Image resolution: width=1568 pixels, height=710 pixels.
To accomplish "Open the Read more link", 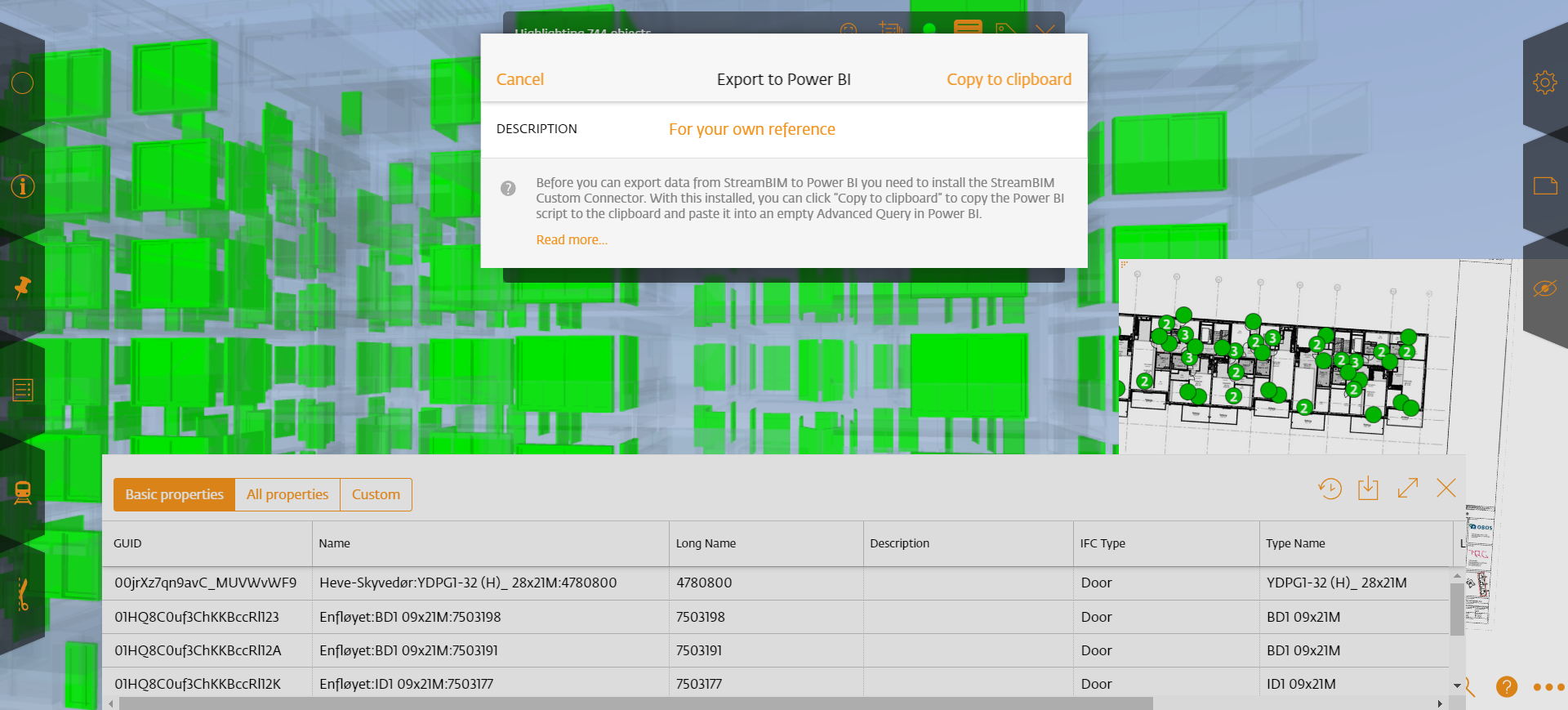I will tap(572, 240).
